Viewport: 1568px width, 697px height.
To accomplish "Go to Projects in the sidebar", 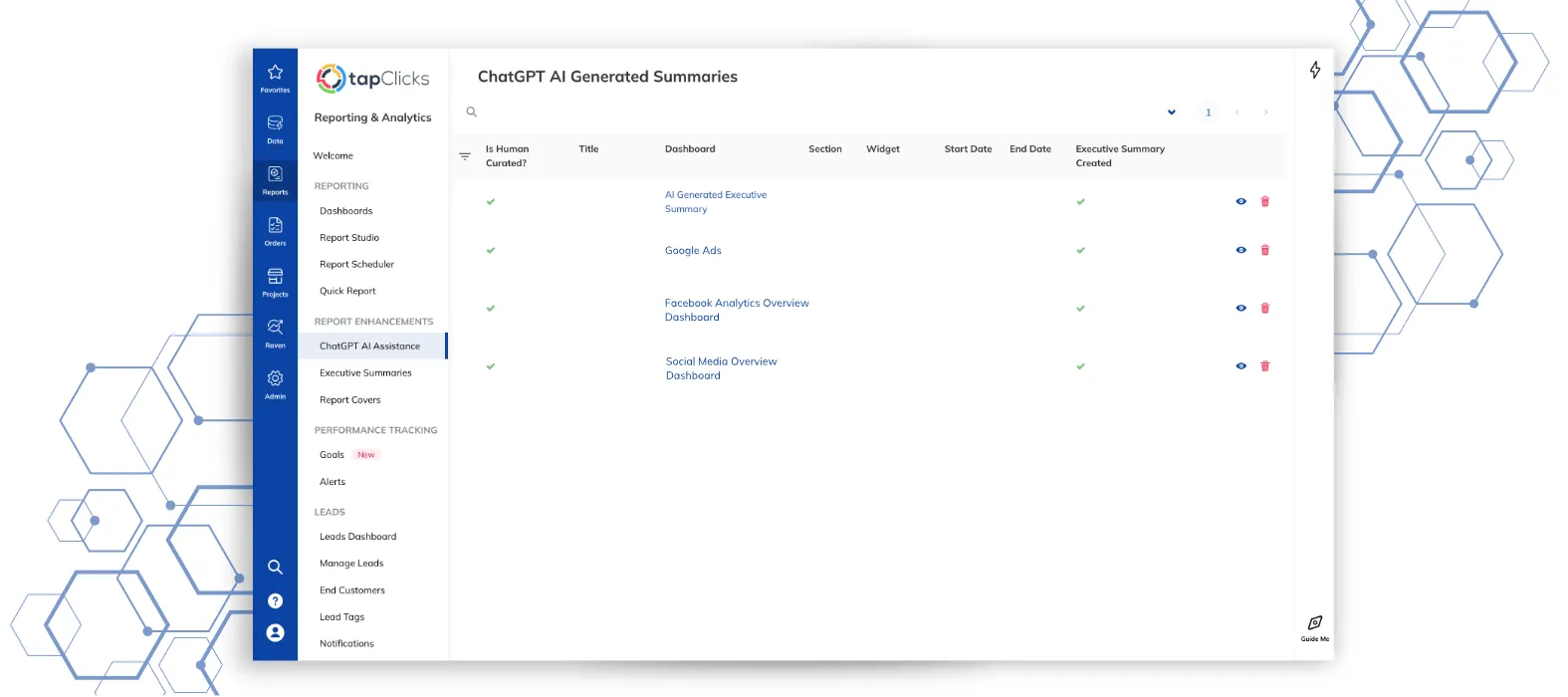I will point(275,281).
